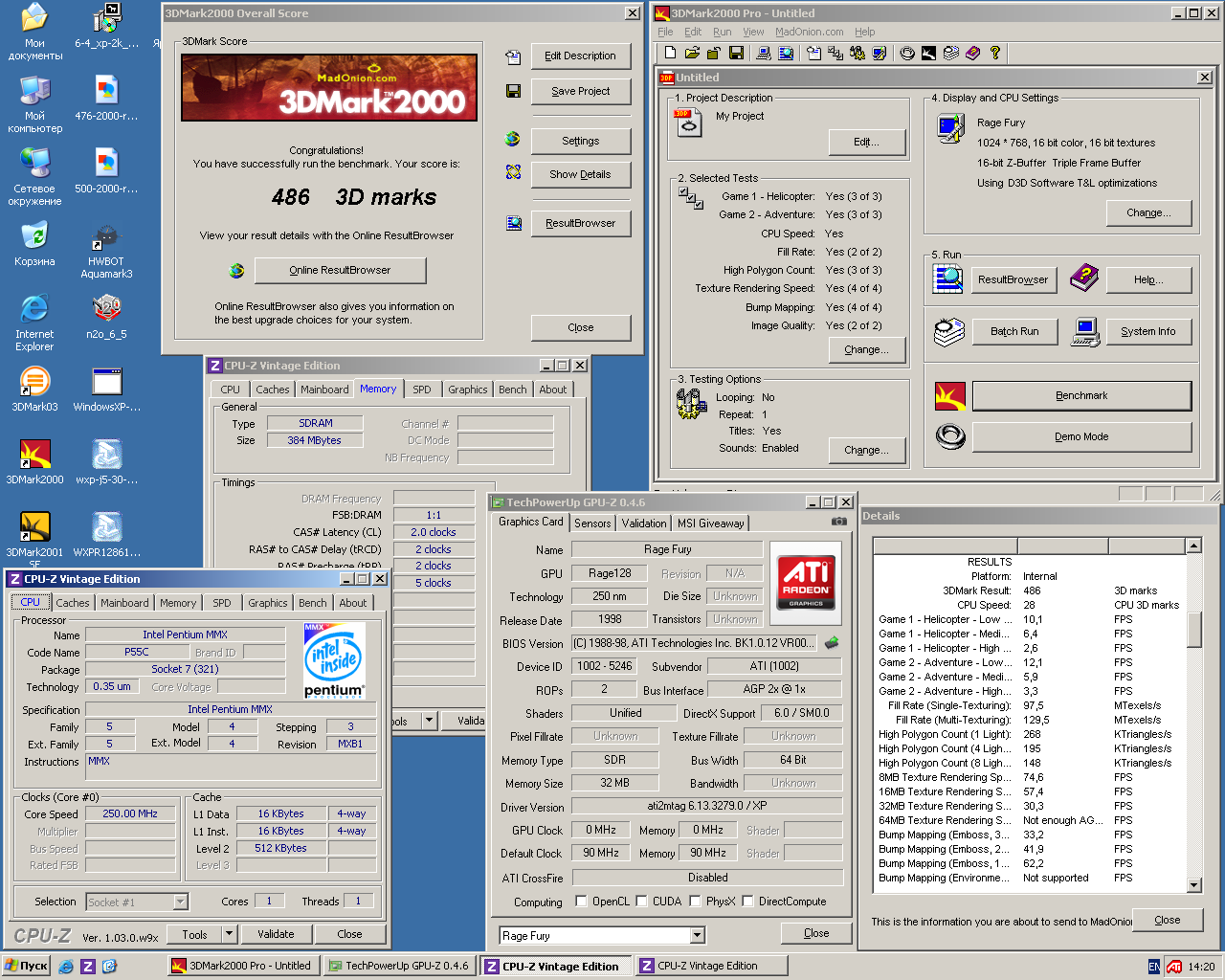
Task: Click Change button under Selected Tests
Action: click(x=866, y=349)
